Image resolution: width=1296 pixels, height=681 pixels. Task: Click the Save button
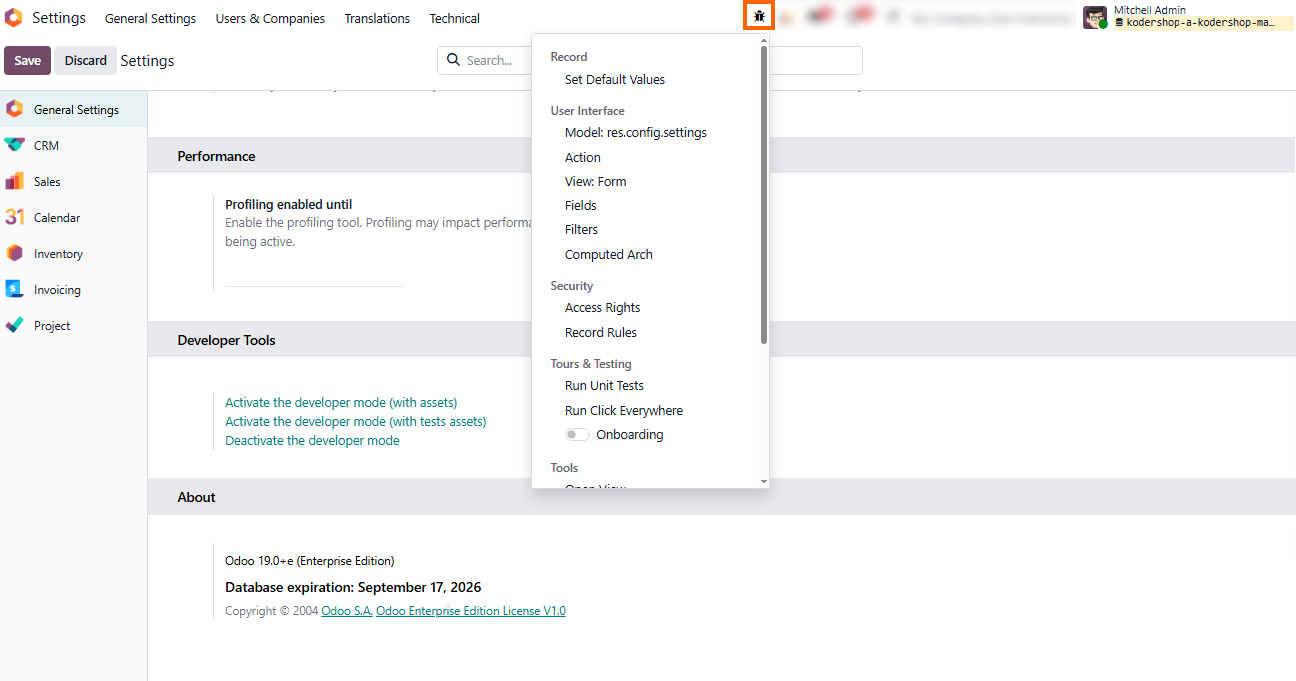coord(27,60)
